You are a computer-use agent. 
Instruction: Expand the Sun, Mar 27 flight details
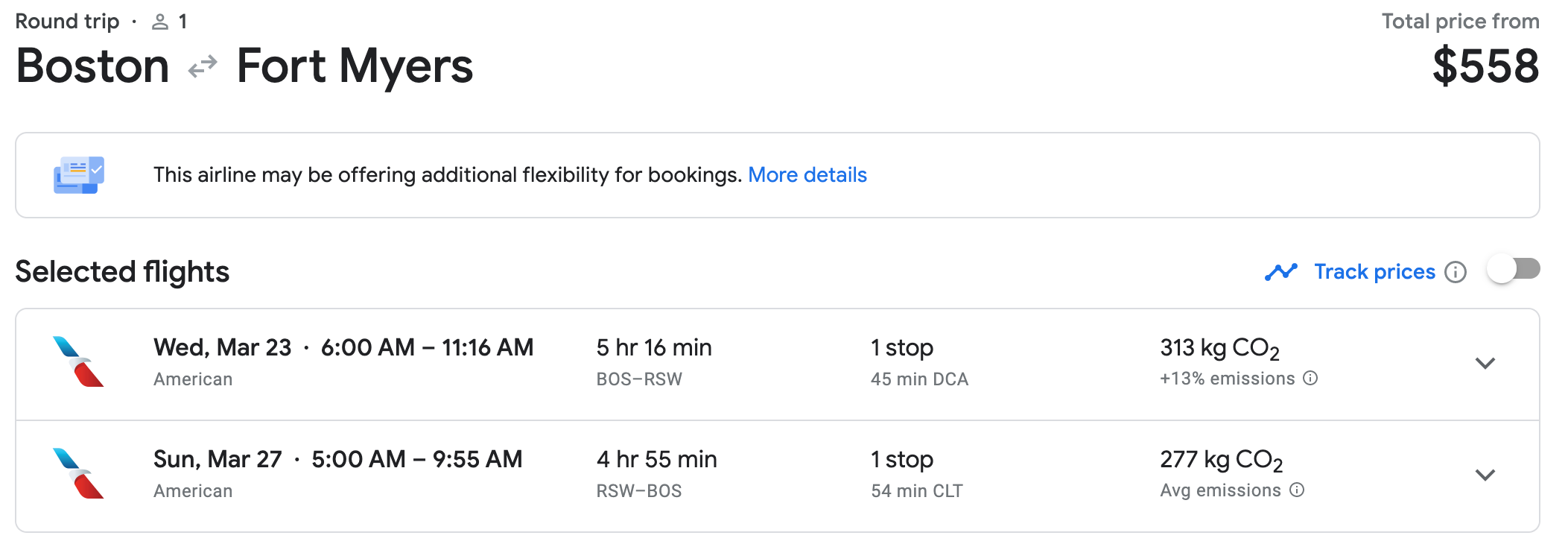(1485, 475)
